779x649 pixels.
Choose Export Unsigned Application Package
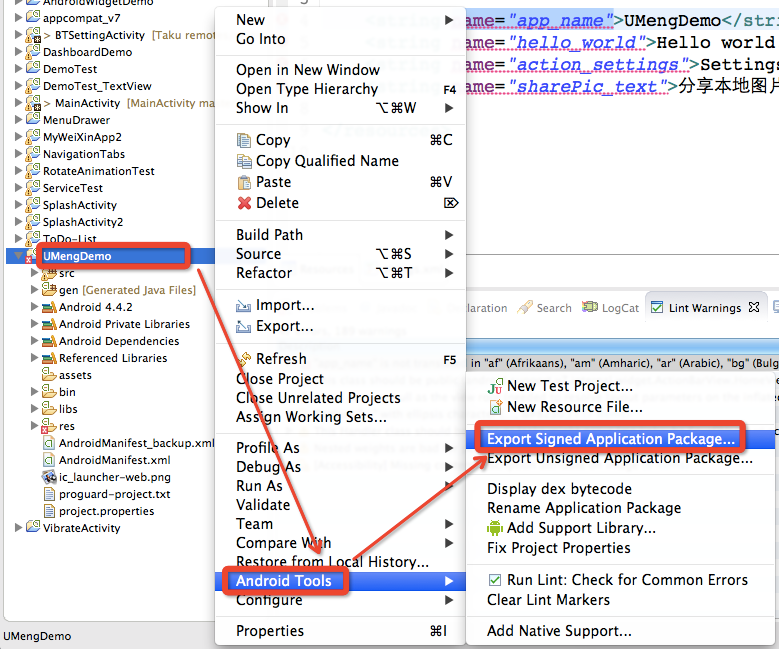[620, 458]
